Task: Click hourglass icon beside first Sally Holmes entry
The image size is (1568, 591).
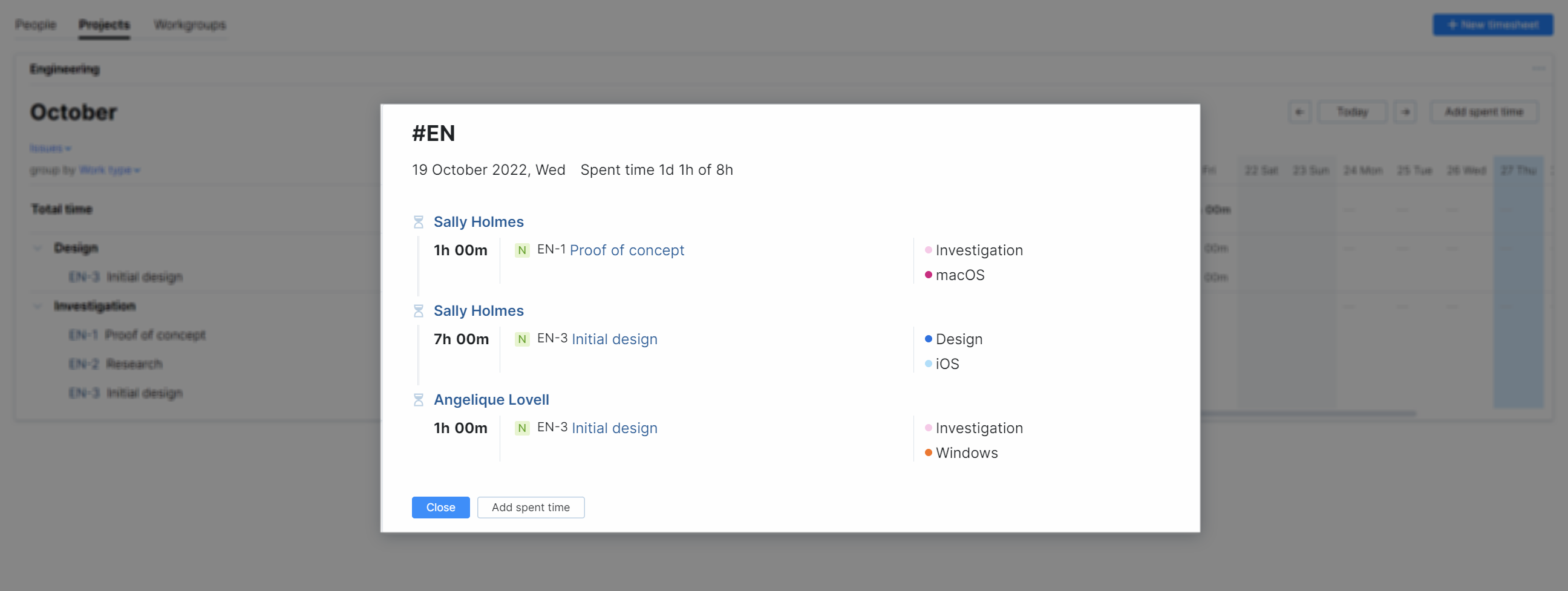Action: 418,222
